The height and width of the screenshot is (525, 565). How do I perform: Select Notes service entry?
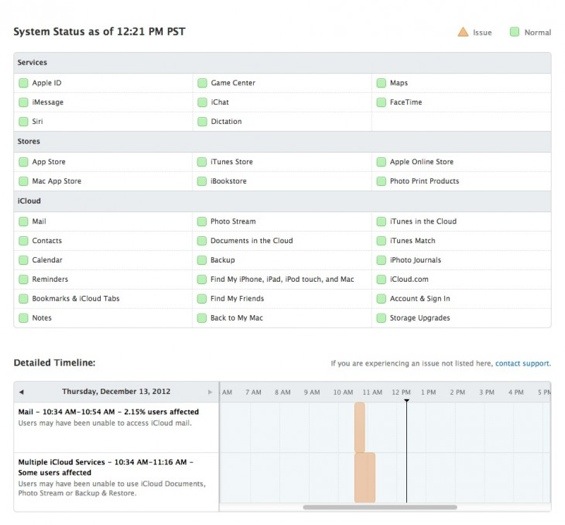(x=42, y=318)
